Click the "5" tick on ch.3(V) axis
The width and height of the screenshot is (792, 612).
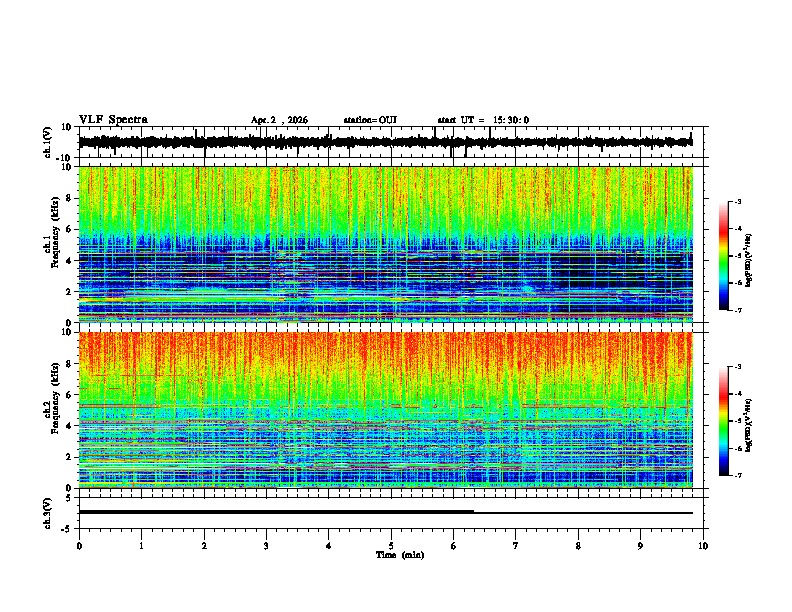click(x=70, y=498)
